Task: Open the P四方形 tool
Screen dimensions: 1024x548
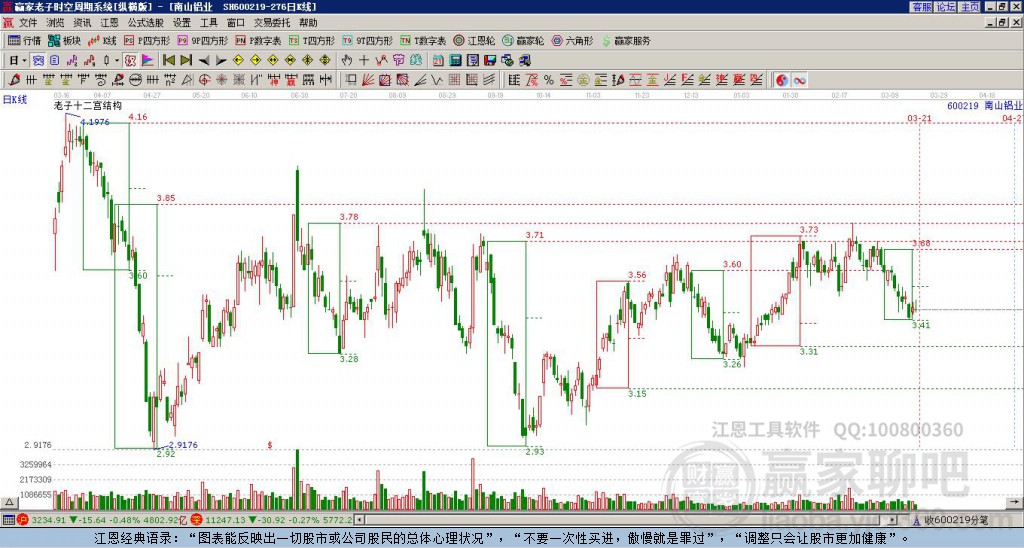Action: coord(147,40)
